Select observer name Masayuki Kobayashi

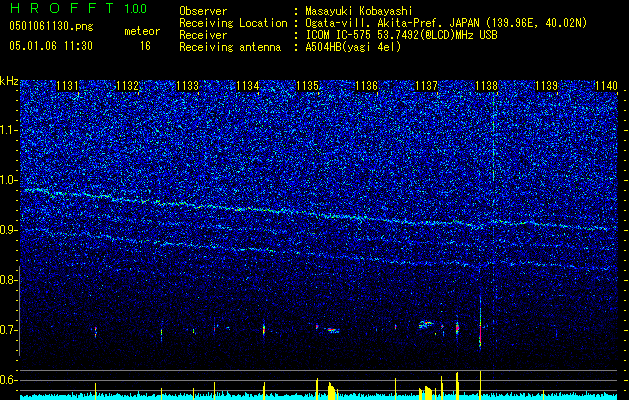(x=359, y=11)
